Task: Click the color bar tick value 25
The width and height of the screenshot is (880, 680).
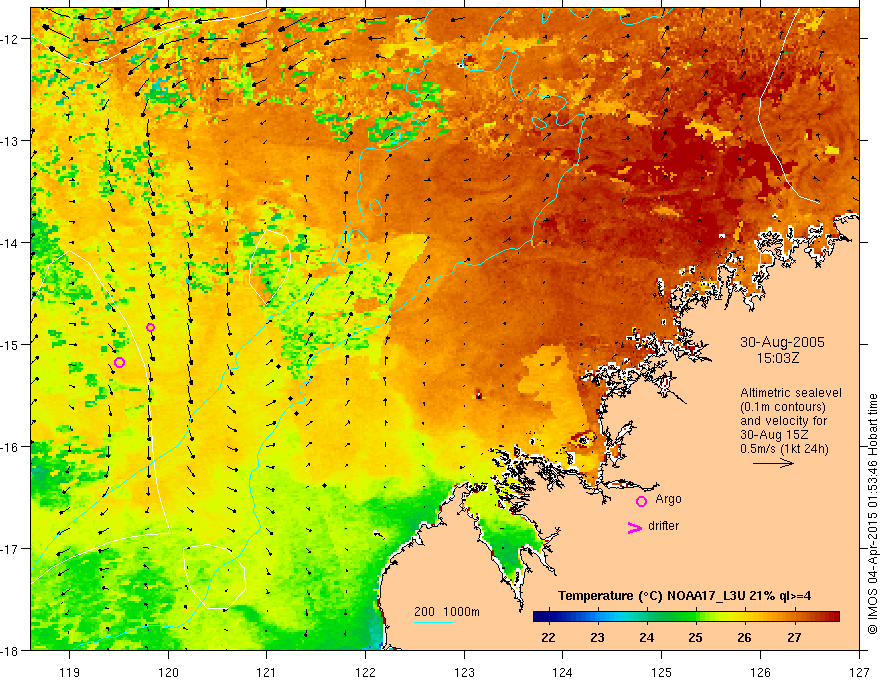Action: pyautogui.click(x=695, y=637)
